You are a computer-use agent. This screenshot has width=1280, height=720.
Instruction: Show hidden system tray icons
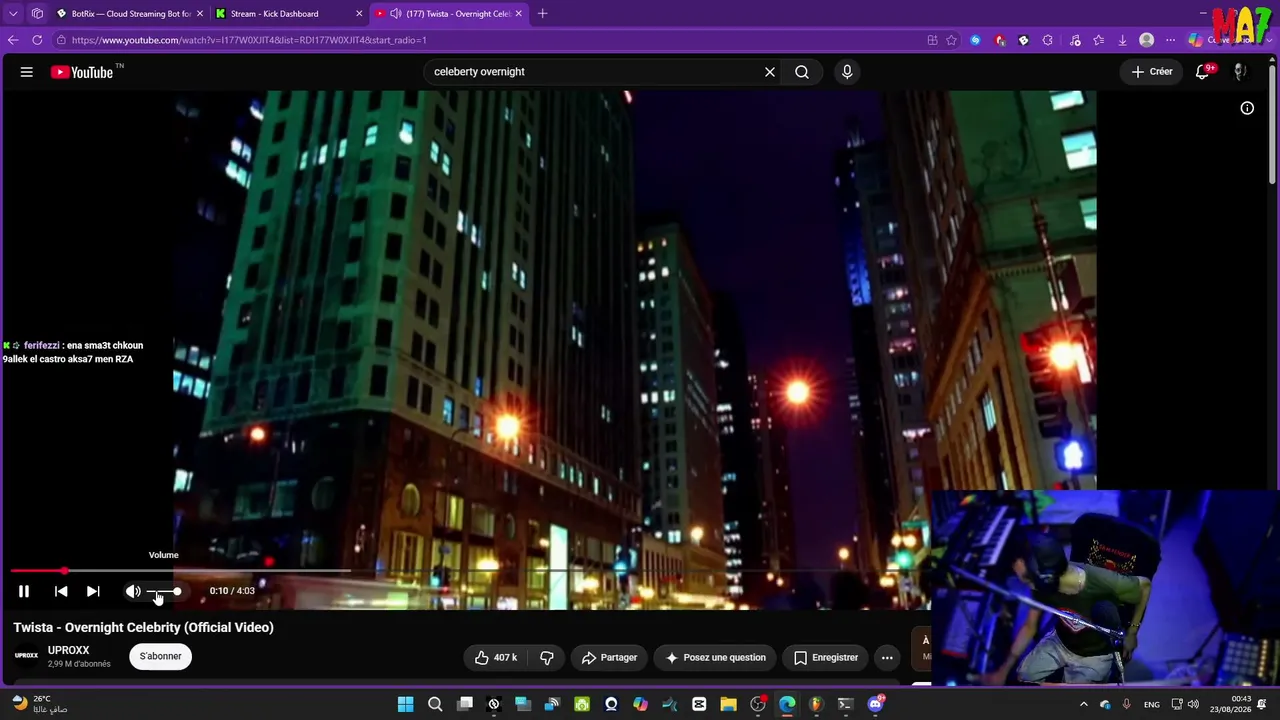[1083, 704]
